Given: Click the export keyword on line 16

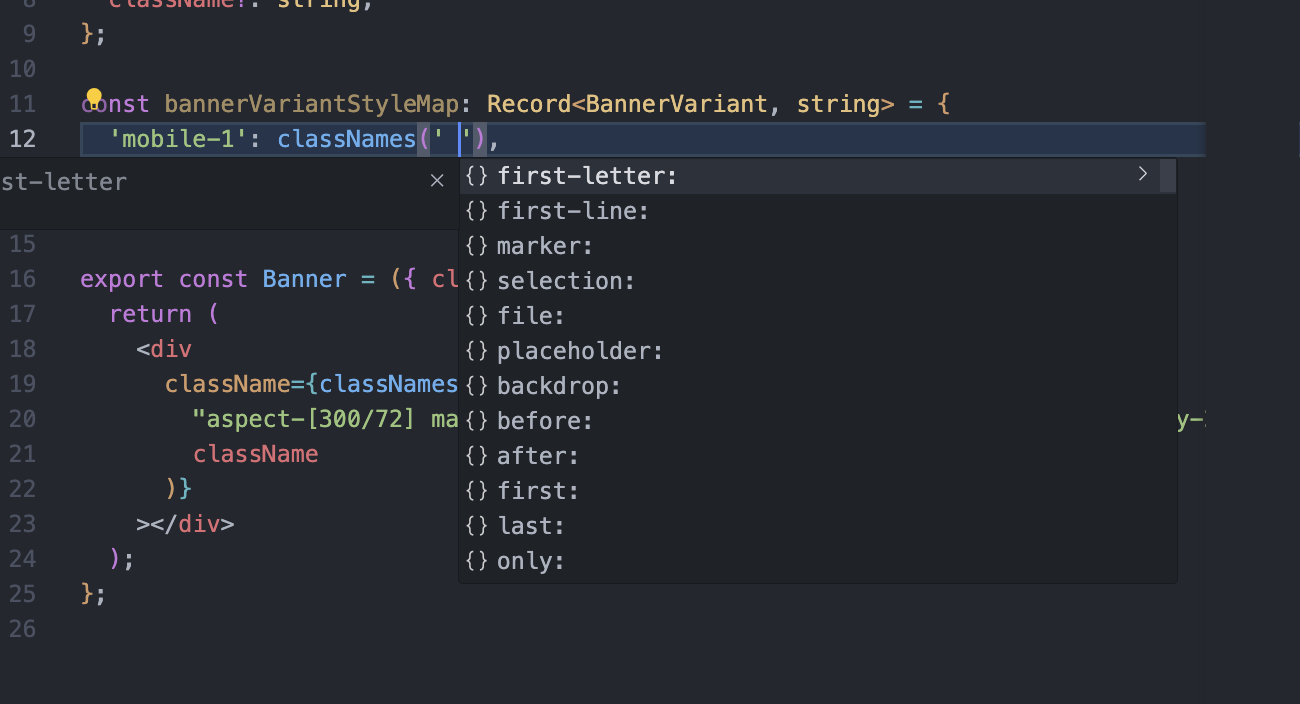Looking at the screenshot, I should click(122, 279).
